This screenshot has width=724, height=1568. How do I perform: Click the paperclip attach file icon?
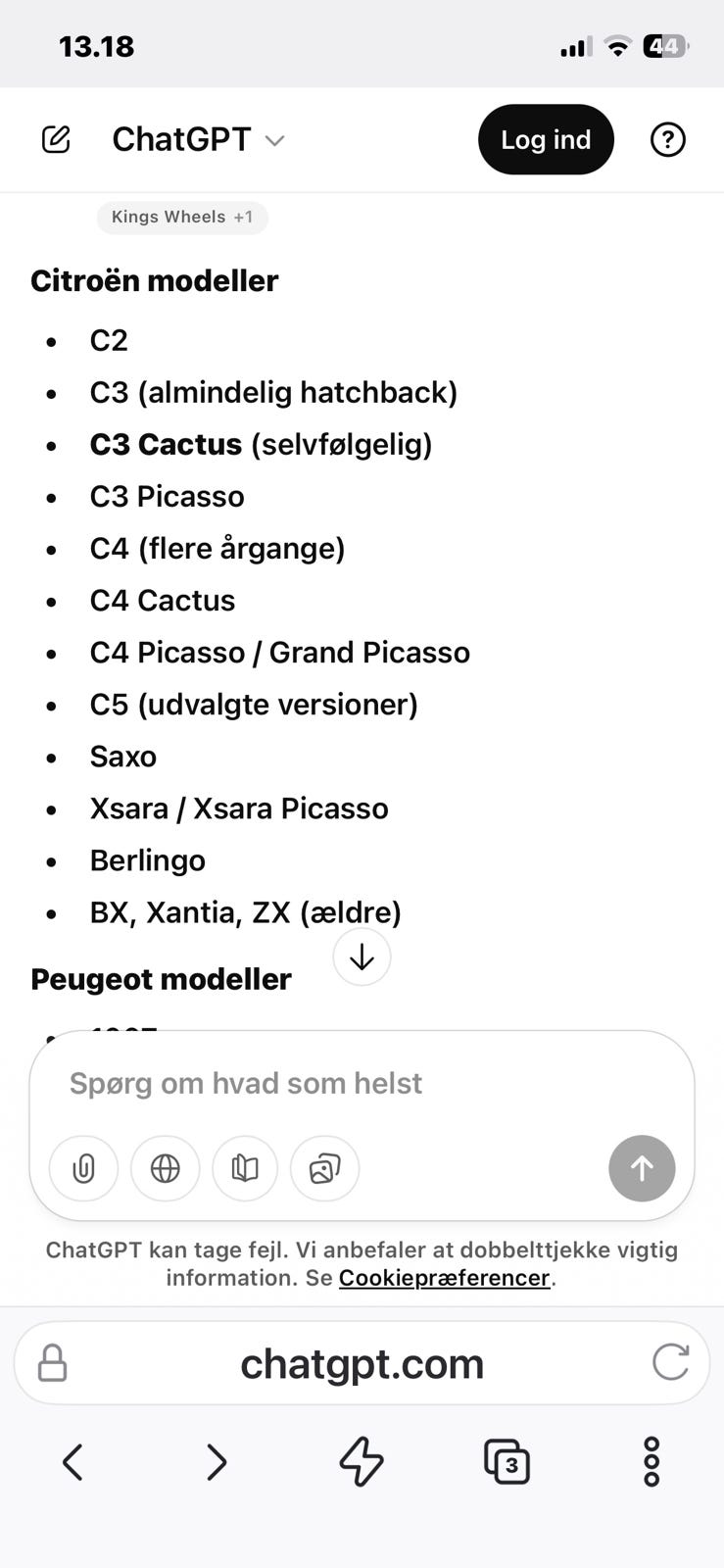83,1168
